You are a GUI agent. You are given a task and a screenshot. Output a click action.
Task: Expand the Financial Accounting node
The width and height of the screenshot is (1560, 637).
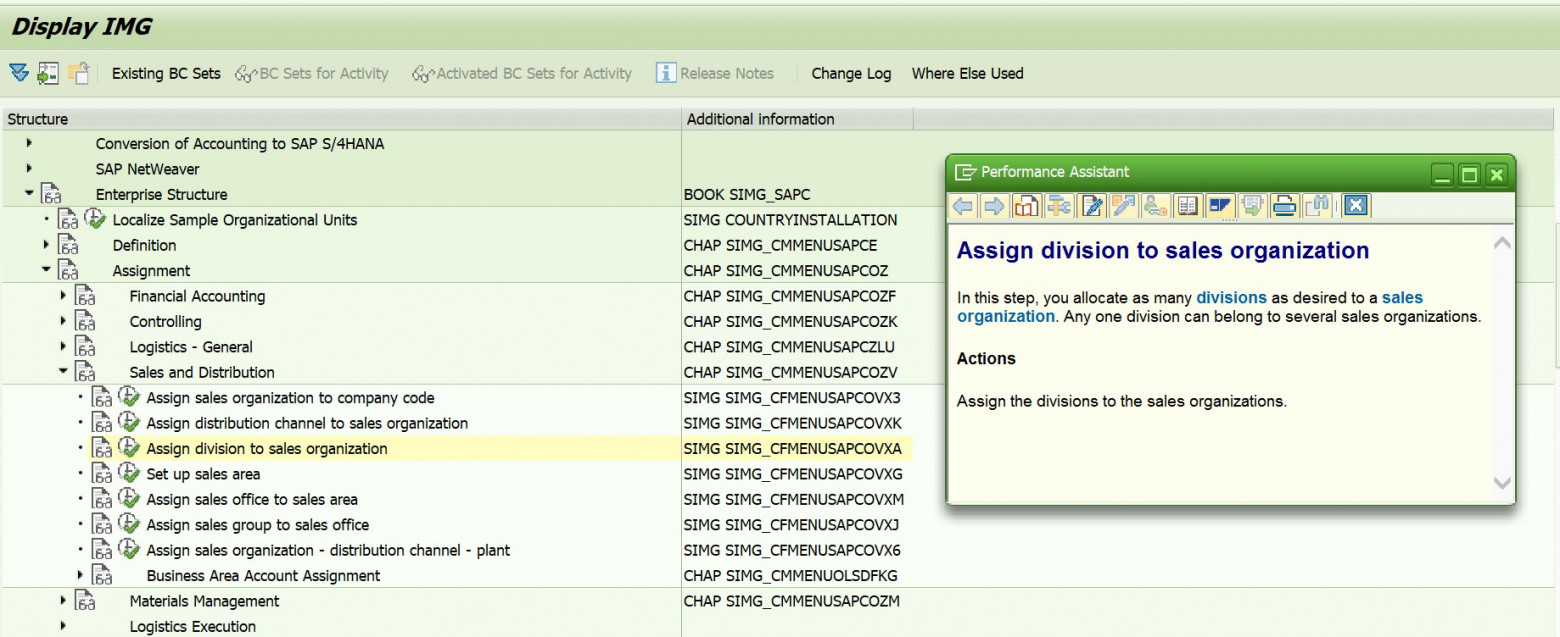tap(64, 296)
